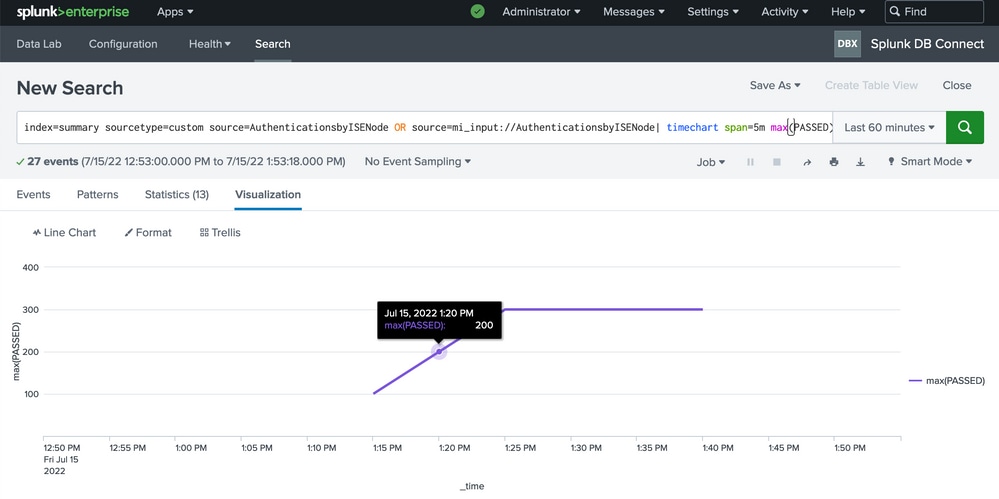Change time range Last 60 minutes
999x499 pixels.
tap(889, 127)
